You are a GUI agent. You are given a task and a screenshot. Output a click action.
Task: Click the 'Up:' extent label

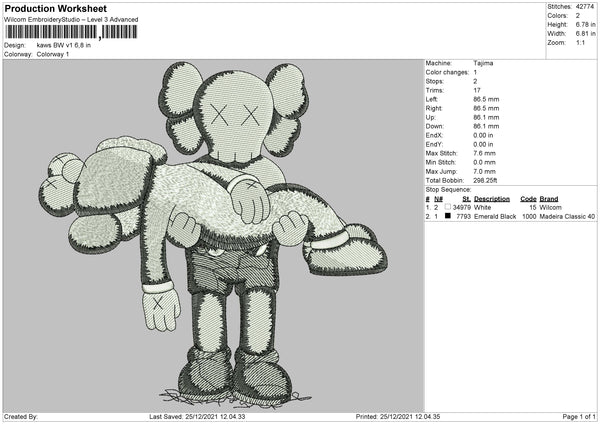coord(430,117)
